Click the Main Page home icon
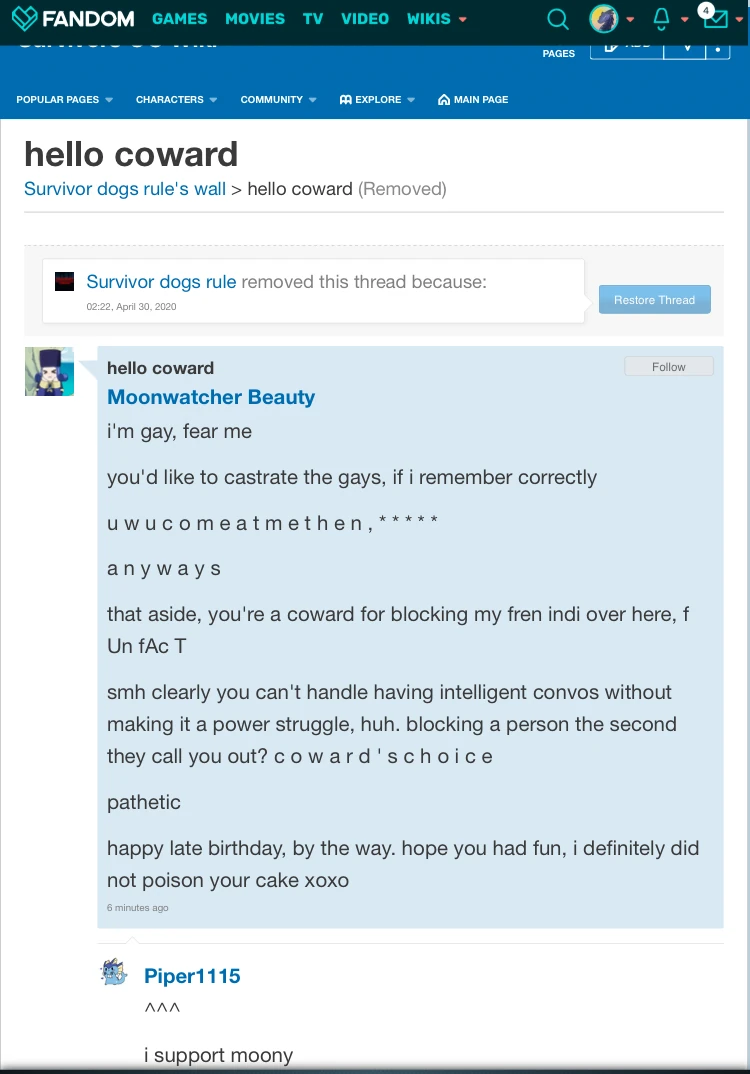This screenshot has height=1074, width=750. (443, 100)
